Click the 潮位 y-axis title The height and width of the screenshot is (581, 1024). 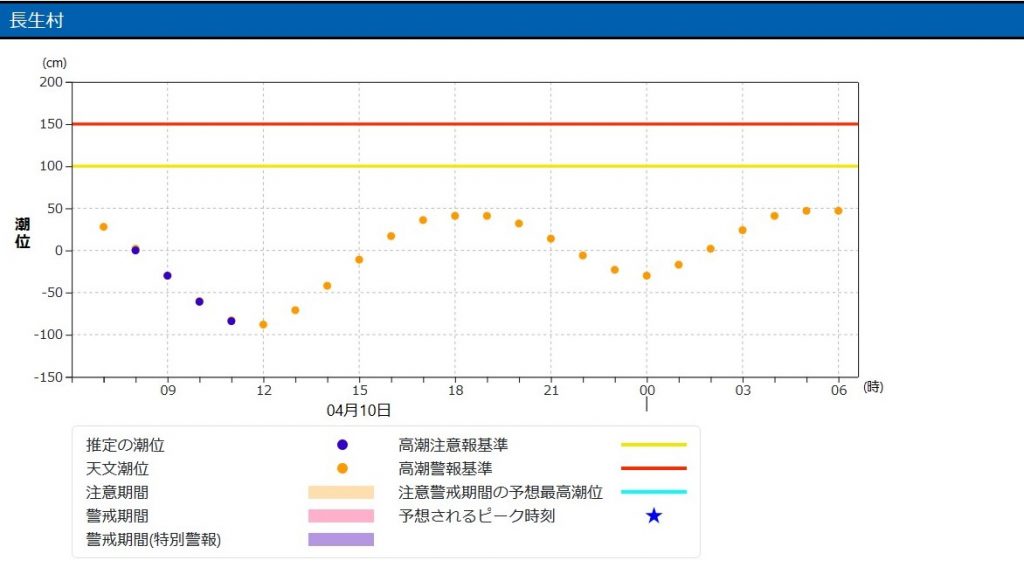click(x=23, y=233)
